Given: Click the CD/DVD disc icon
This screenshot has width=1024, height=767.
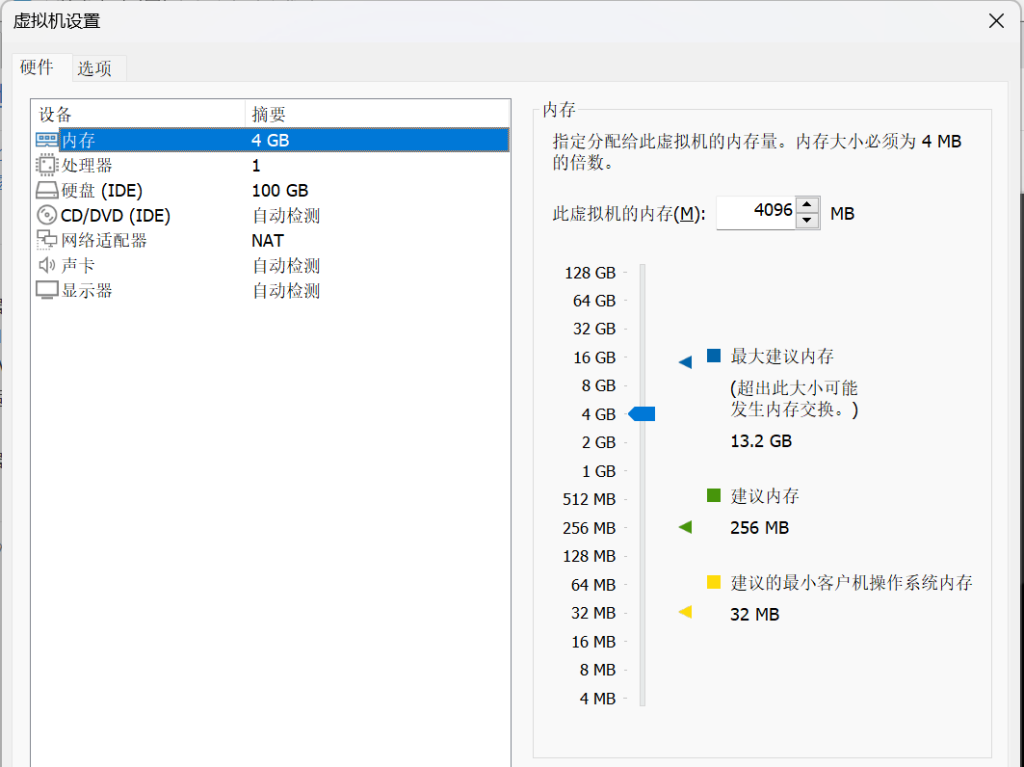Looking at the screenshot, I should [47, 215].
